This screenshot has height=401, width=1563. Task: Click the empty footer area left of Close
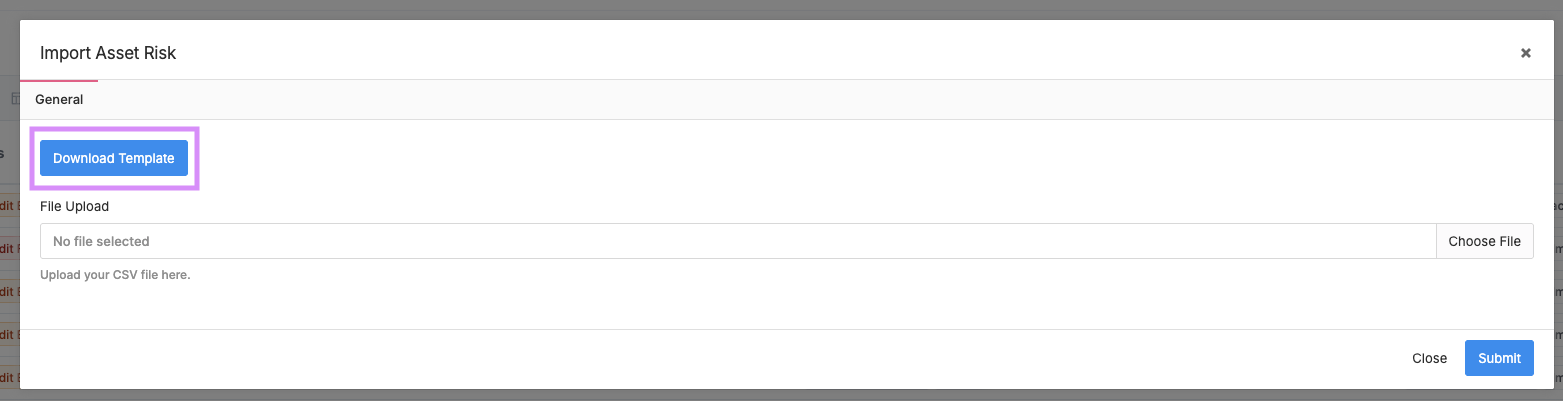point(700,358)
